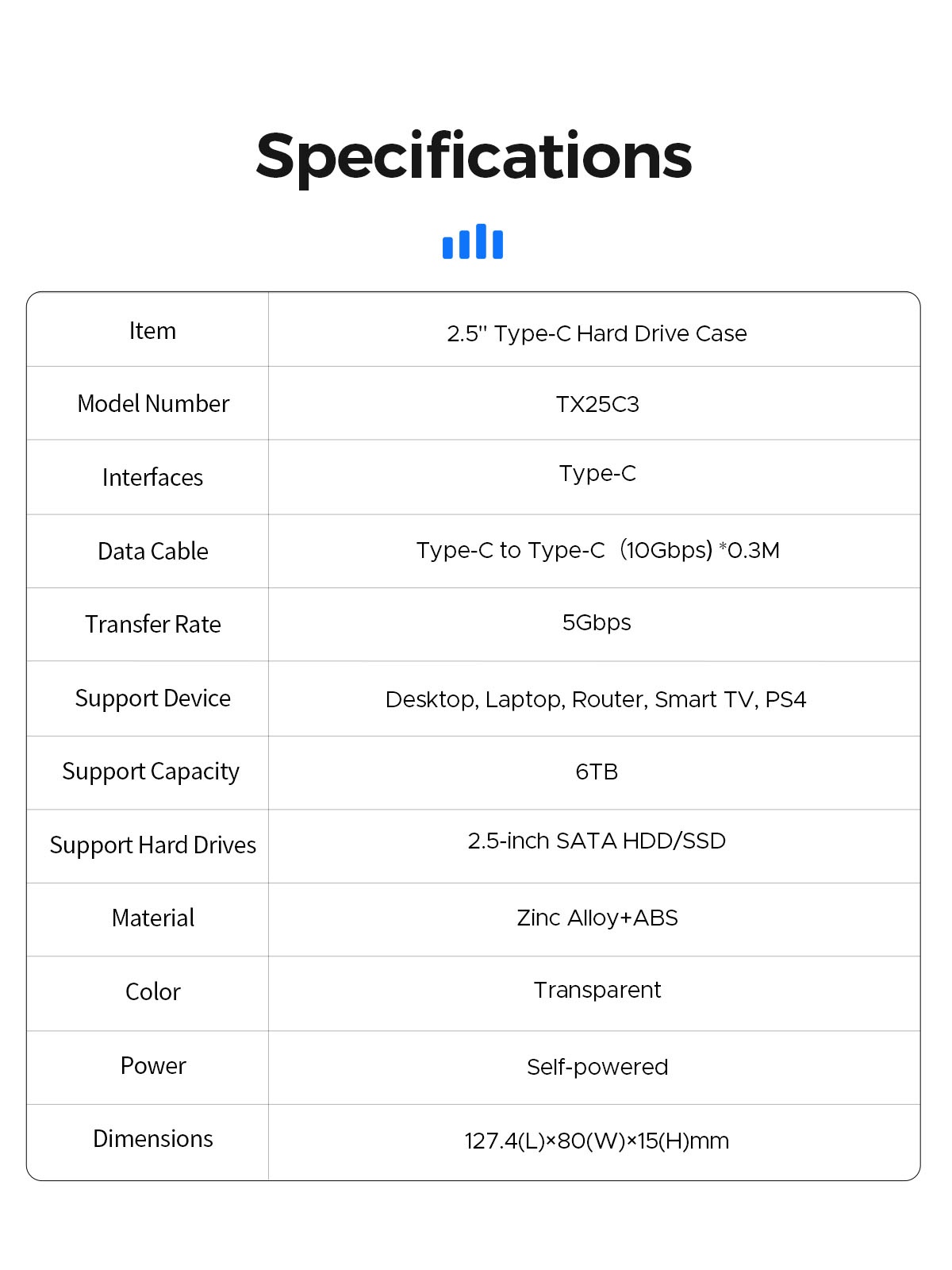Click the Support Device label
The height and width of the screenshot is (1270, 952).
(x=153, y=698)
